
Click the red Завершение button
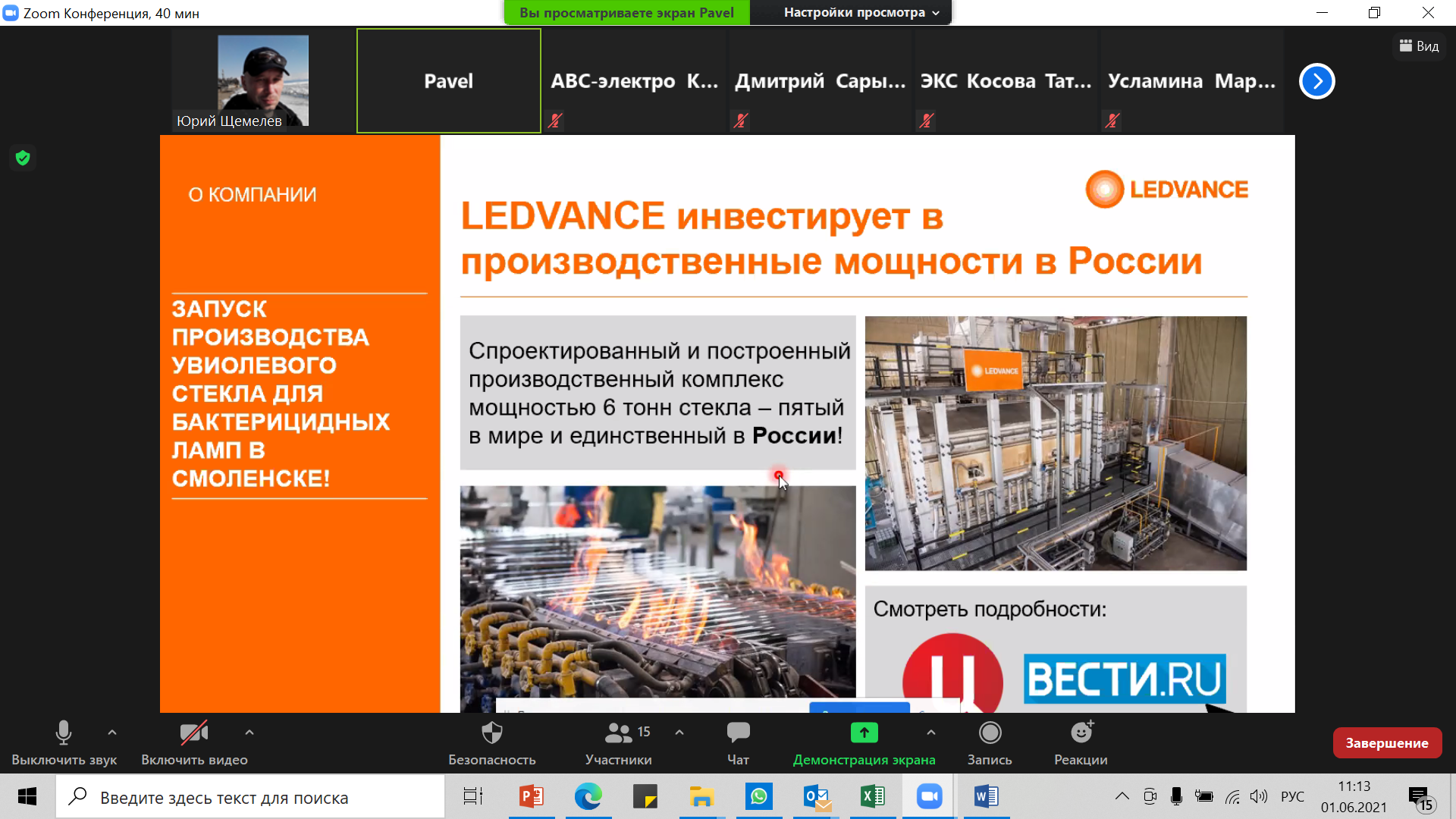(1386, 743)
